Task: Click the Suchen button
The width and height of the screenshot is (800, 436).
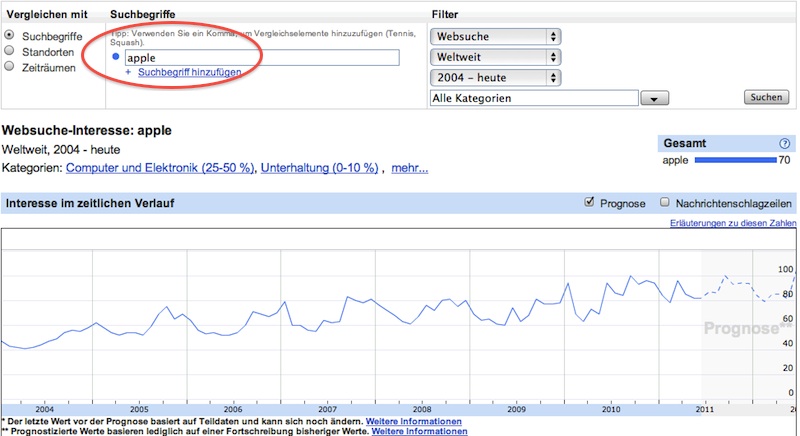Action: [x=767, y=98]
